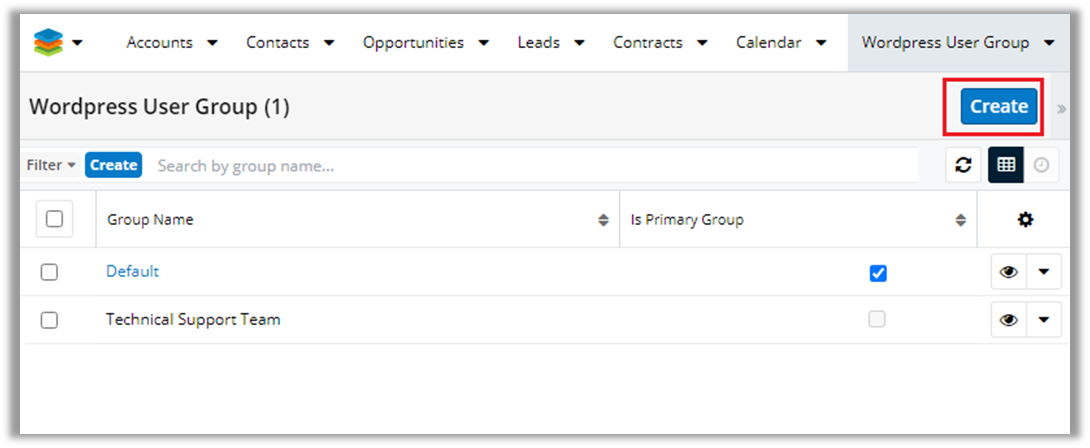Open the column settings gear icon
Viewport: 1090px width, 448px height.
pyautogui.click(x=1025, y=220)
